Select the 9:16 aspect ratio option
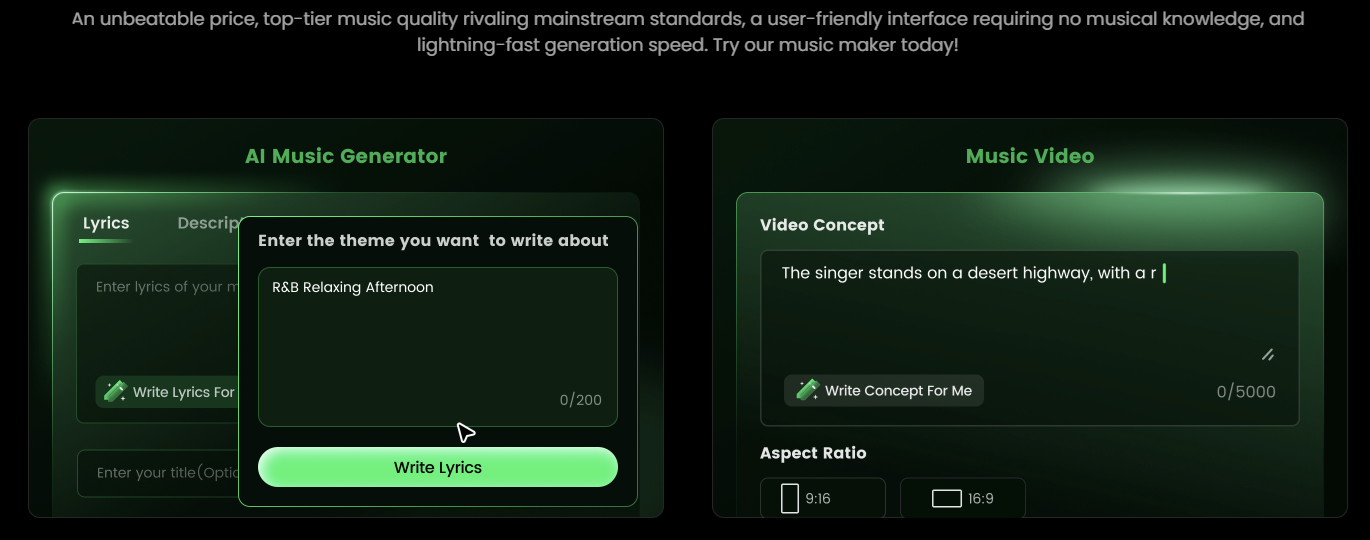1370x540 pixels. [822, 498]
